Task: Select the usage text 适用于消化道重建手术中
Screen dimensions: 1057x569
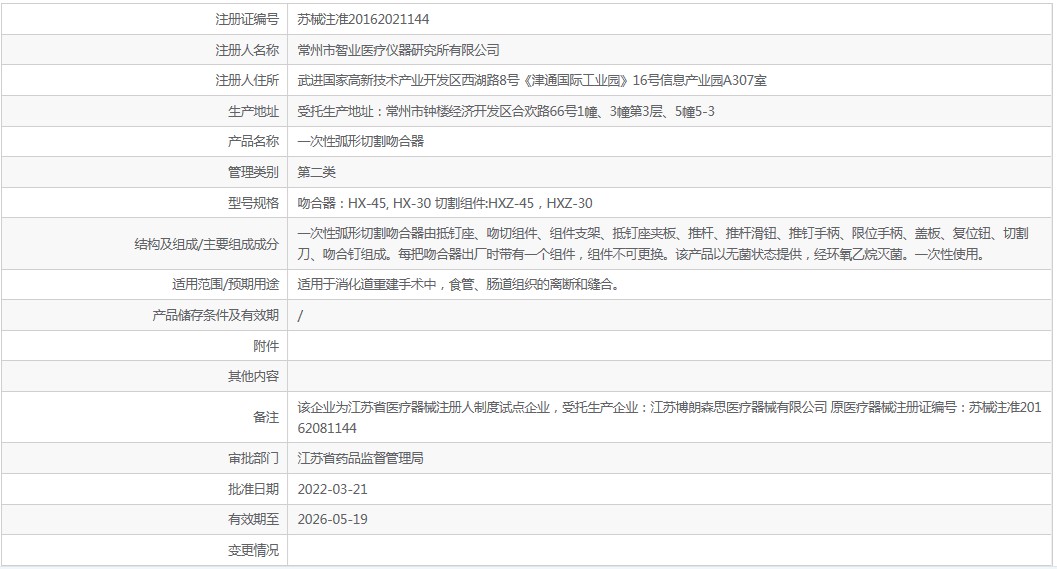Action: pos(367,284)
